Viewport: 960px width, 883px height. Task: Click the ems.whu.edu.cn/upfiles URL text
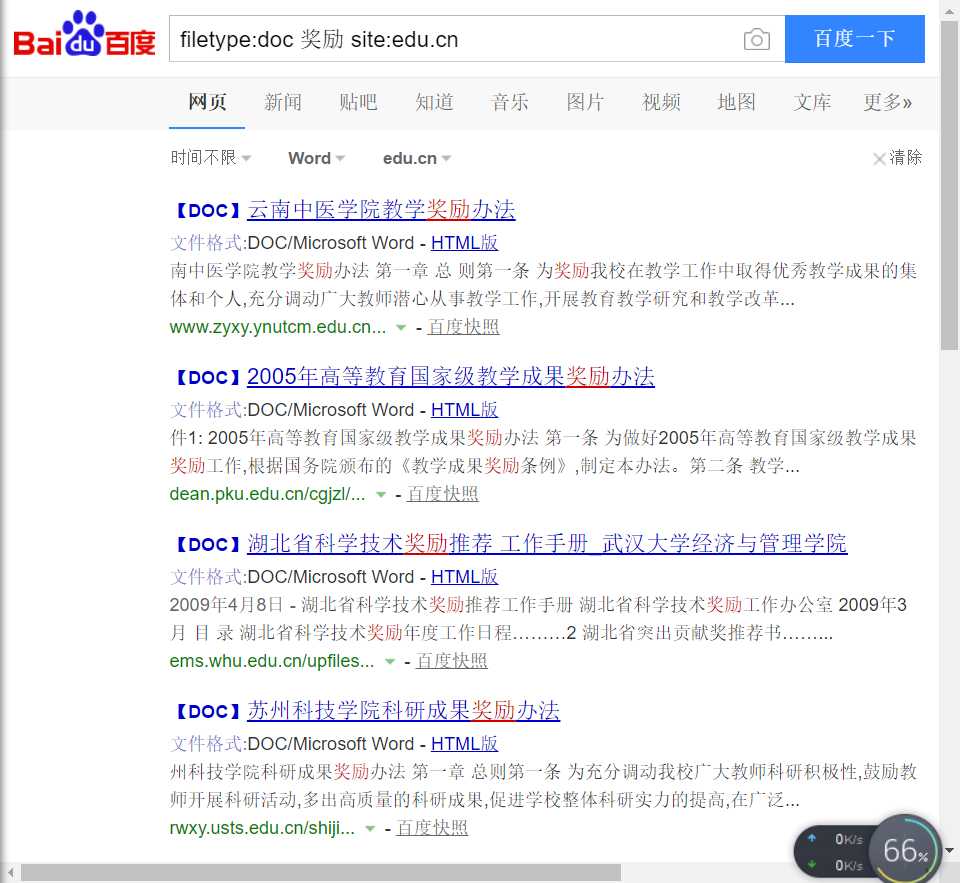pos(272,661)
